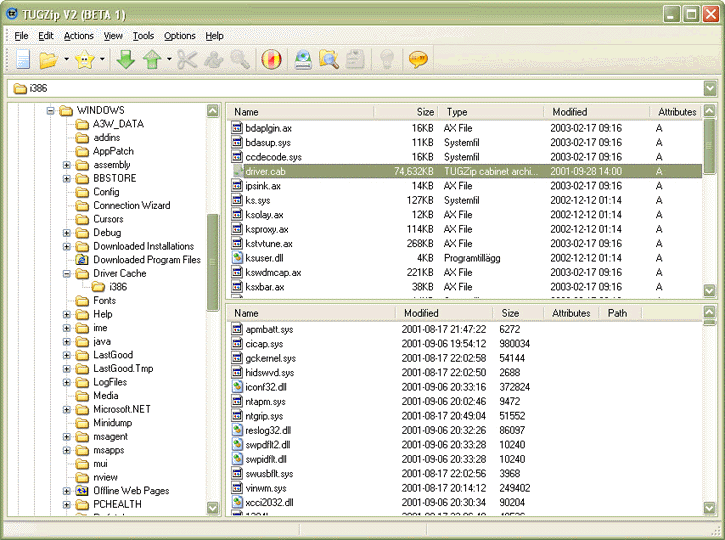Select xcci2032.dll in the archive pane
Screen dimensions: 725x540
pos(269,503)
